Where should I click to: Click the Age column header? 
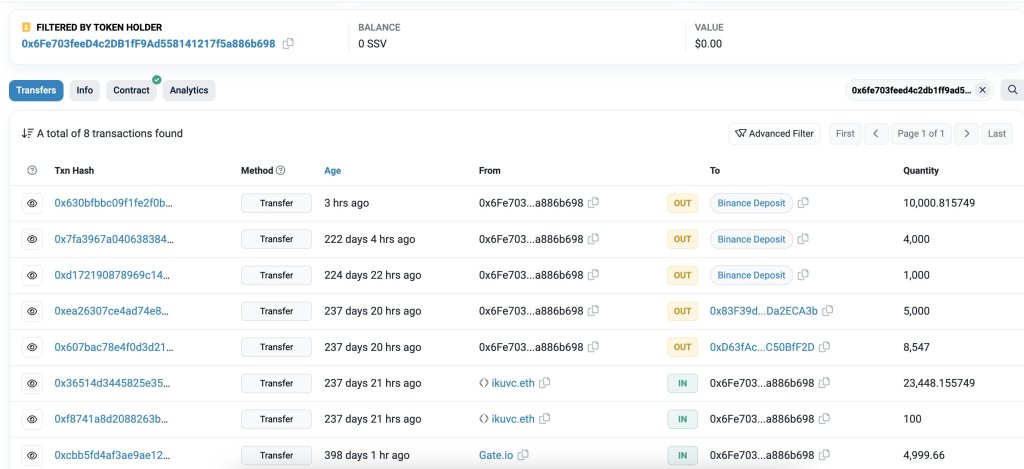point(332,171)
